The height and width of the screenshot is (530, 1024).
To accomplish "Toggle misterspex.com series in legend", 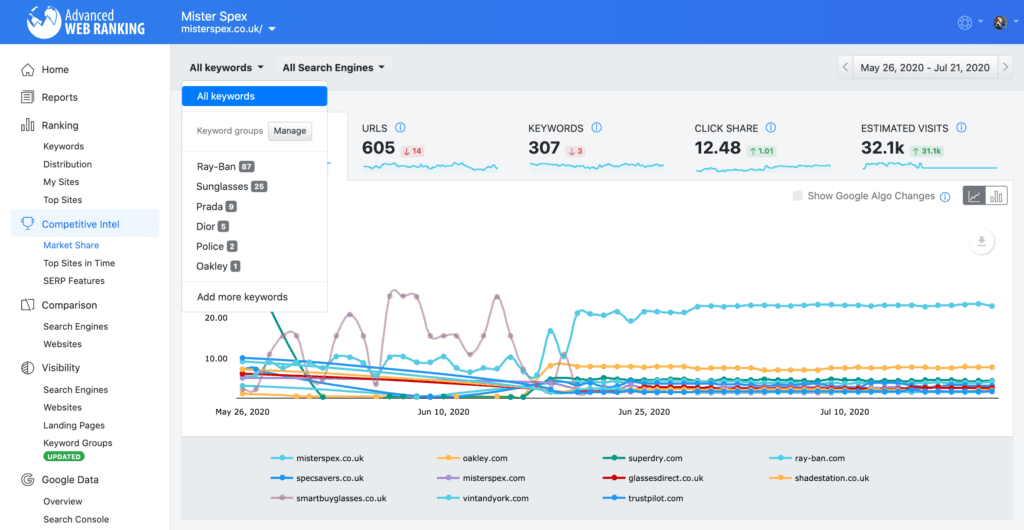I will point(481,478).
